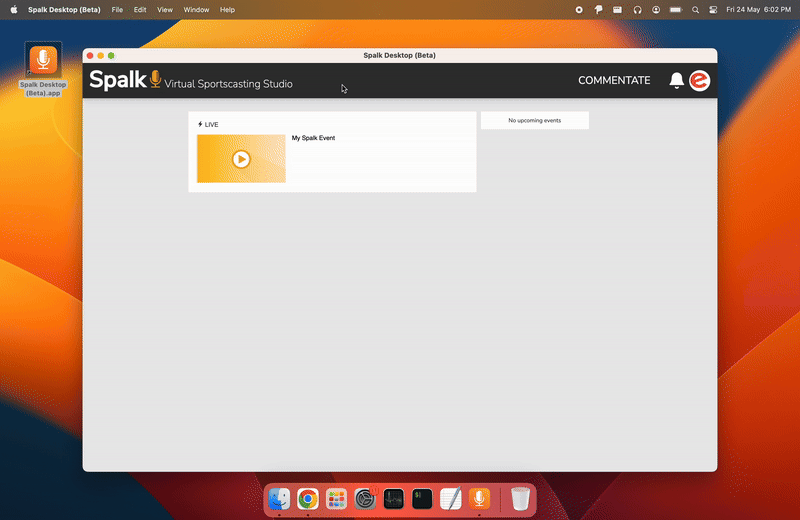Viewport: 800px width, 520px height.
Task: Open the Window menu
Action: tap(196, 10)
